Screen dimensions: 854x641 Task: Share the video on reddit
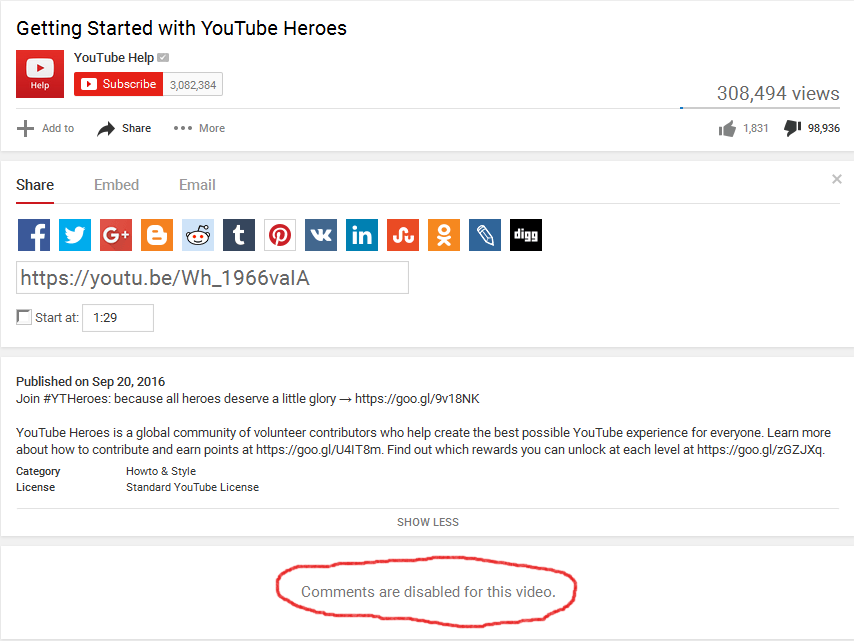pyautogui.click(x=198, y=235)
